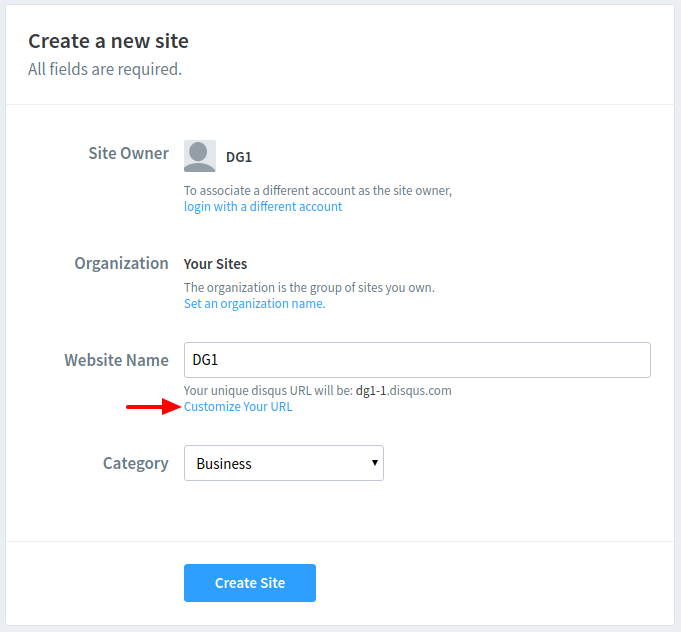
Task: Focus the Website Name input field
Action: coord(417,360)
